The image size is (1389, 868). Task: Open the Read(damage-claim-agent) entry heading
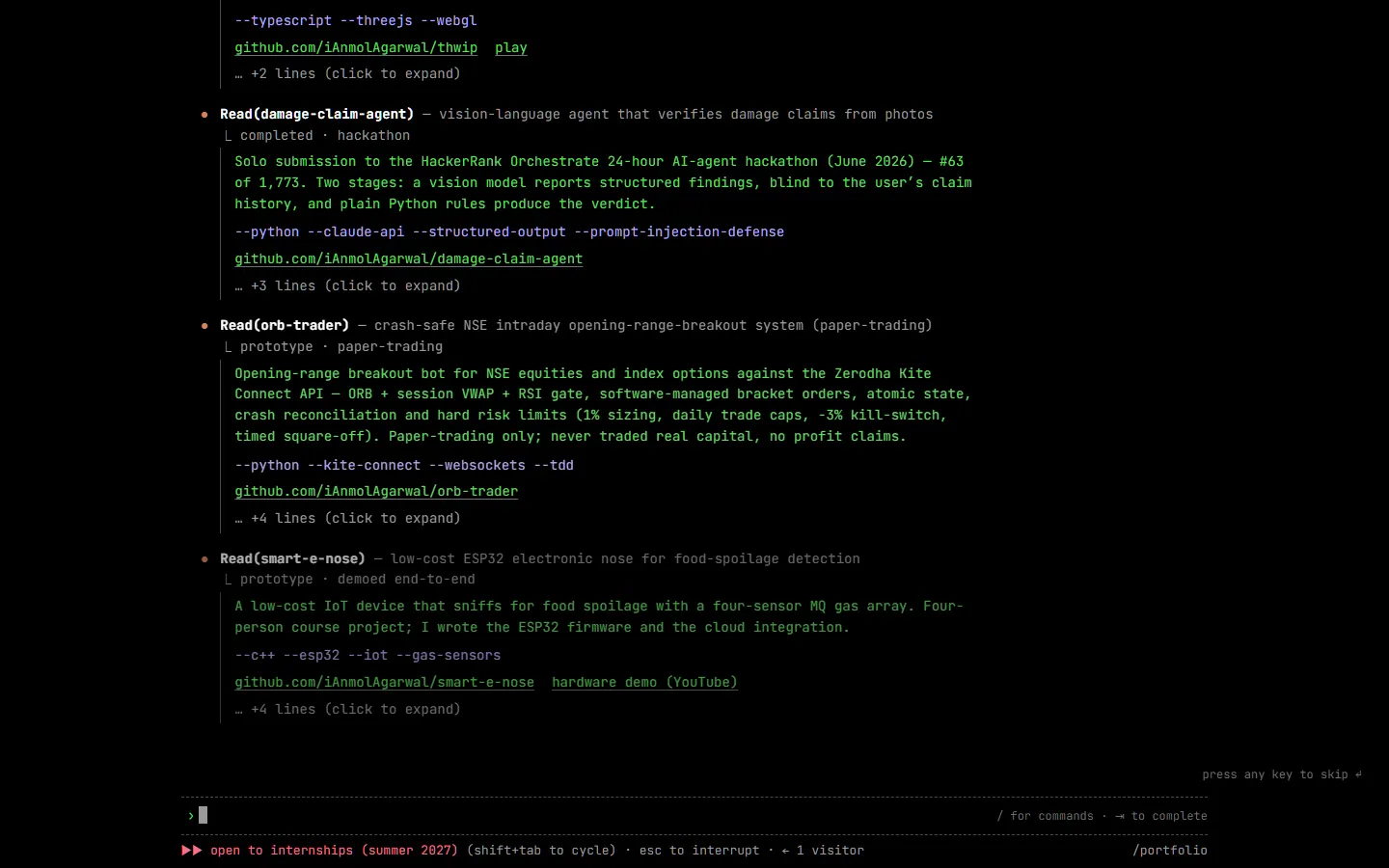tap(316, 114)
